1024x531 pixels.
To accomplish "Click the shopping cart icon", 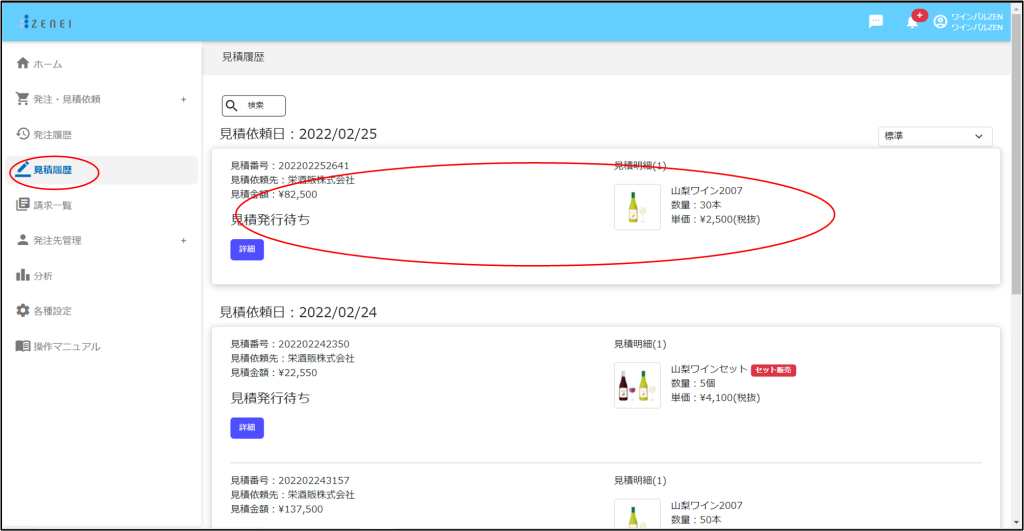I will click(23, 99).
